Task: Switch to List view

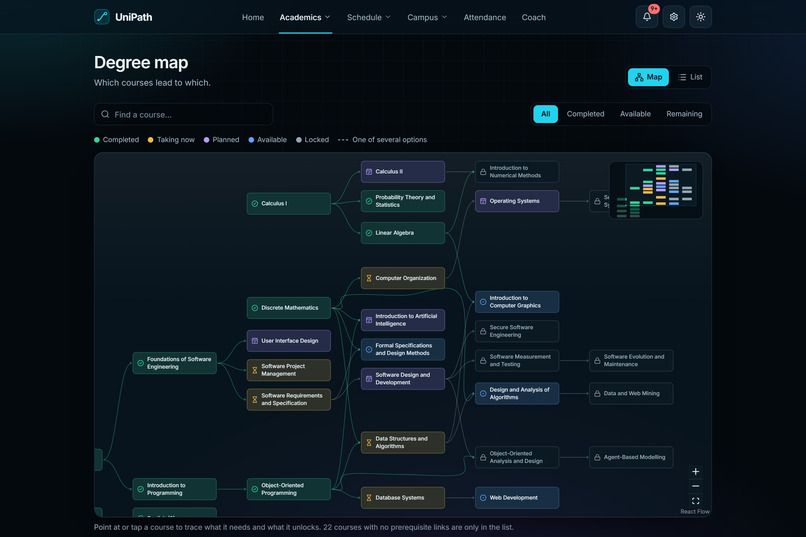Action: point(690,77)
